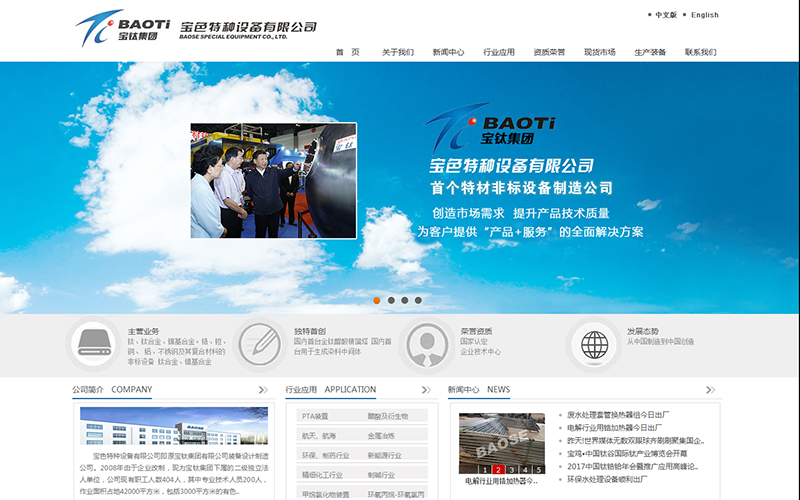Click the 主营业务 drive icon
The height and width of the screenshot is (500, 800).
[94, 344]
